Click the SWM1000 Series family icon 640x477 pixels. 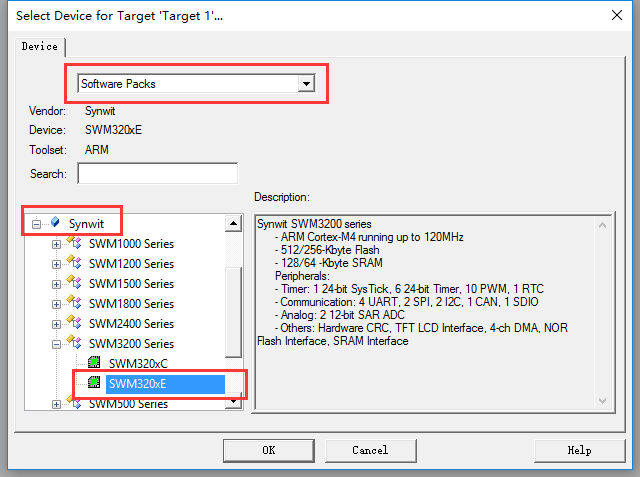pos(74,242)
